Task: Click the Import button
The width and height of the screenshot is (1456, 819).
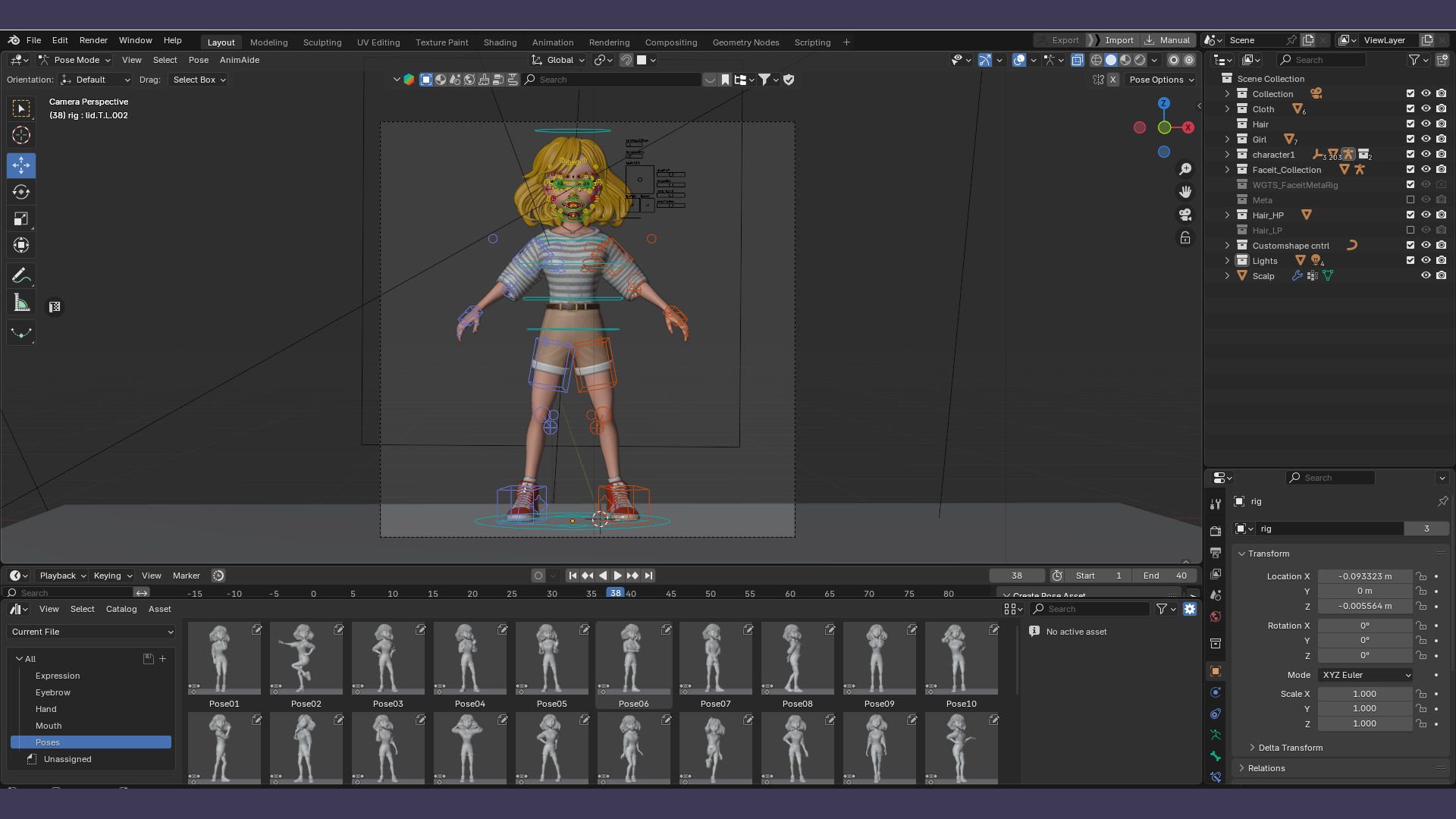Action: 1112,40
